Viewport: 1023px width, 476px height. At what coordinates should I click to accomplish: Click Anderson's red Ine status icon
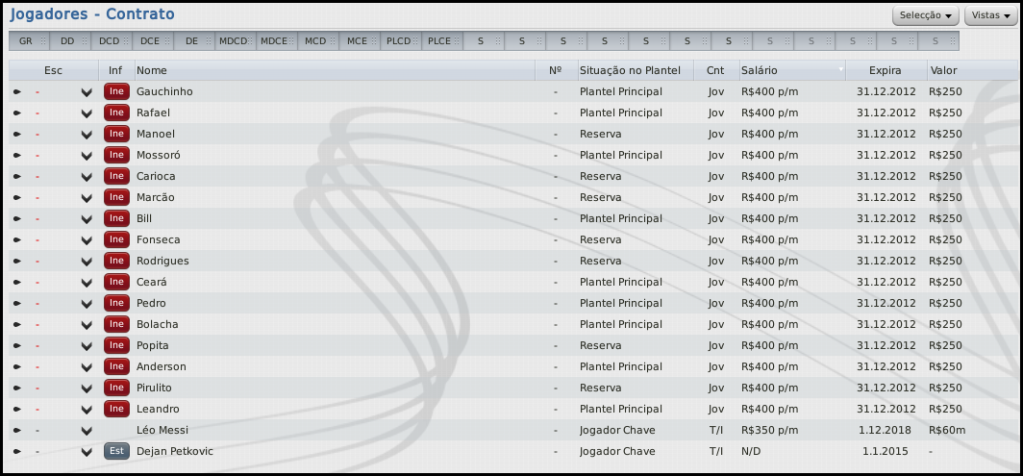(x=116, y=367)
